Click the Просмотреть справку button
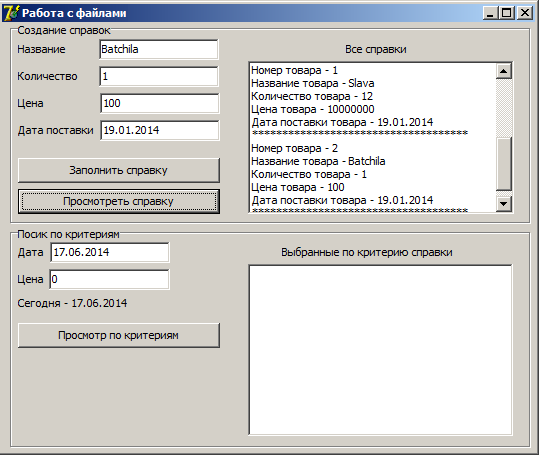 tap(119, 201)
